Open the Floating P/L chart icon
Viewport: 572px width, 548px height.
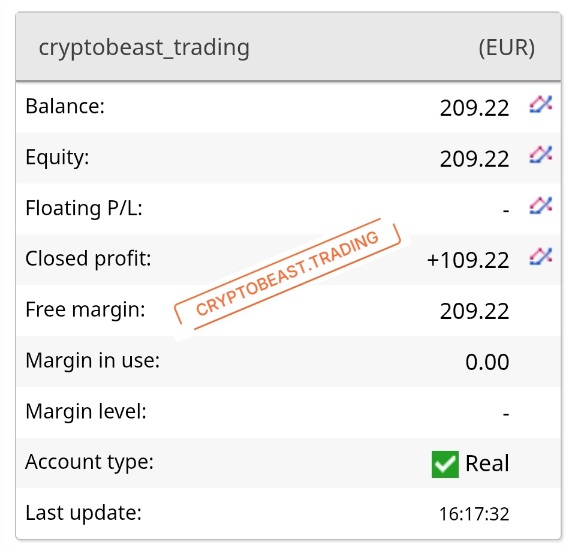coord(541,205)
